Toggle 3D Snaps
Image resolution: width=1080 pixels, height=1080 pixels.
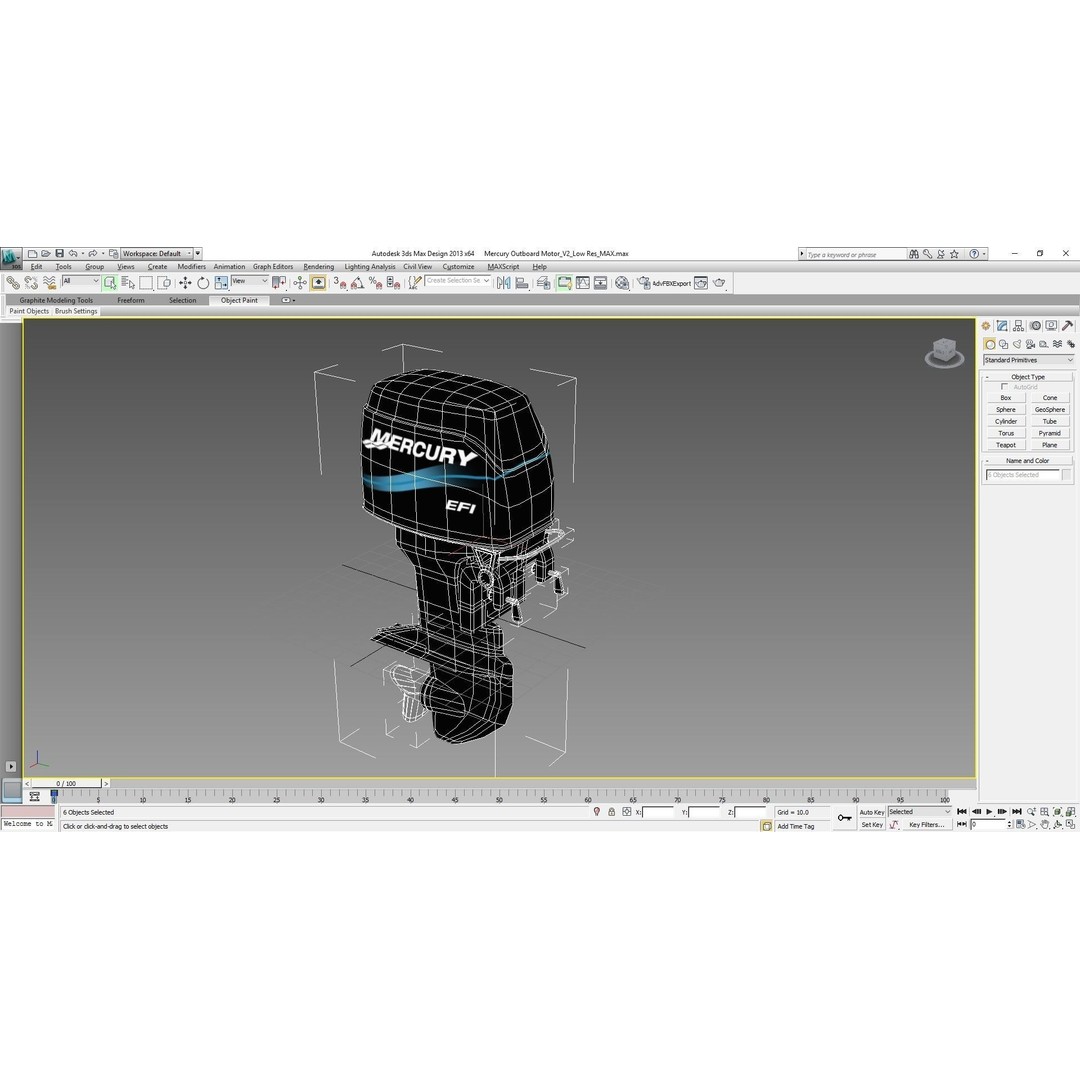point(340,282)
